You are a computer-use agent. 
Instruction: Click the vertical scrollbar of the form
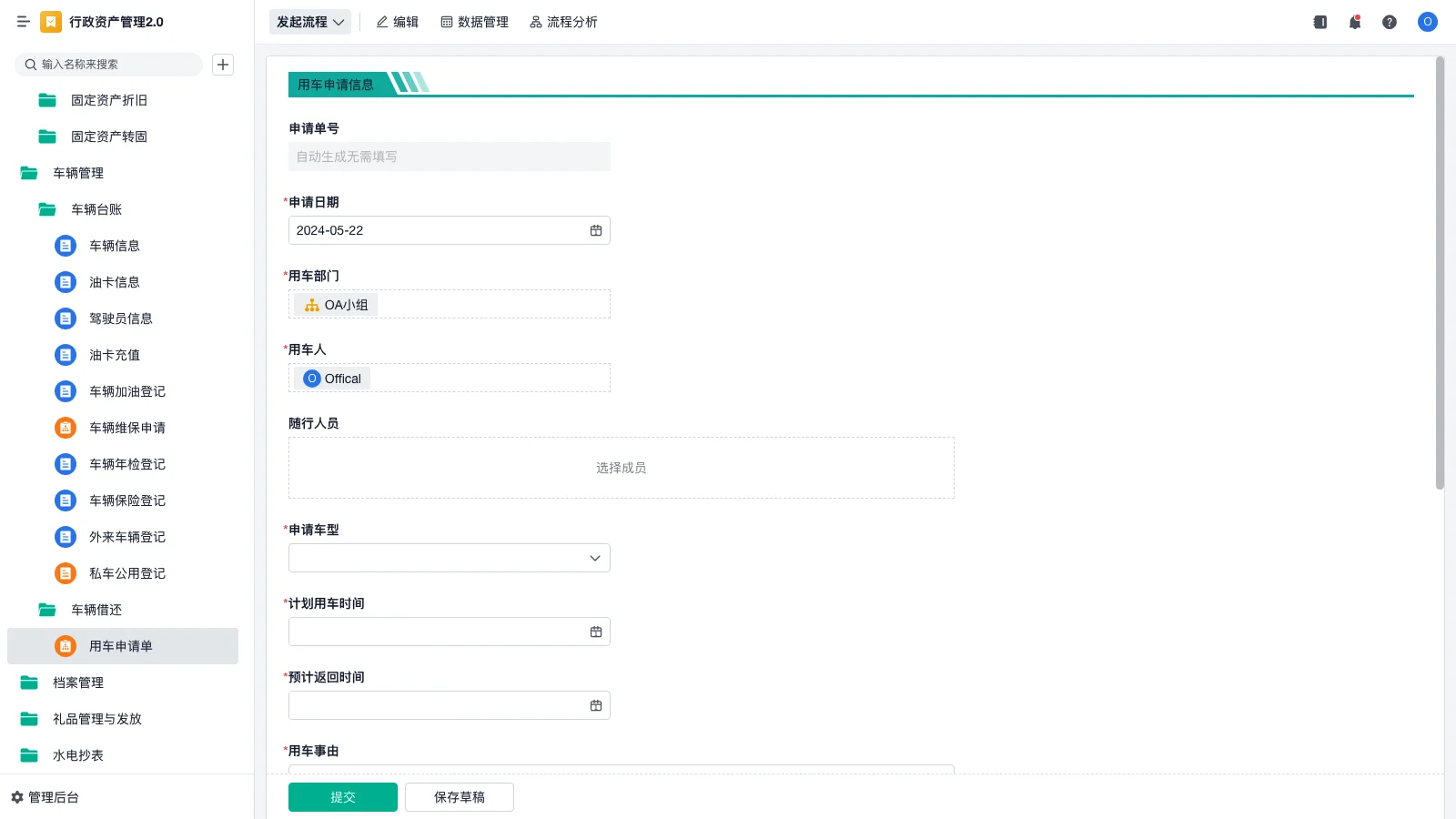[x=1440, y=273]
